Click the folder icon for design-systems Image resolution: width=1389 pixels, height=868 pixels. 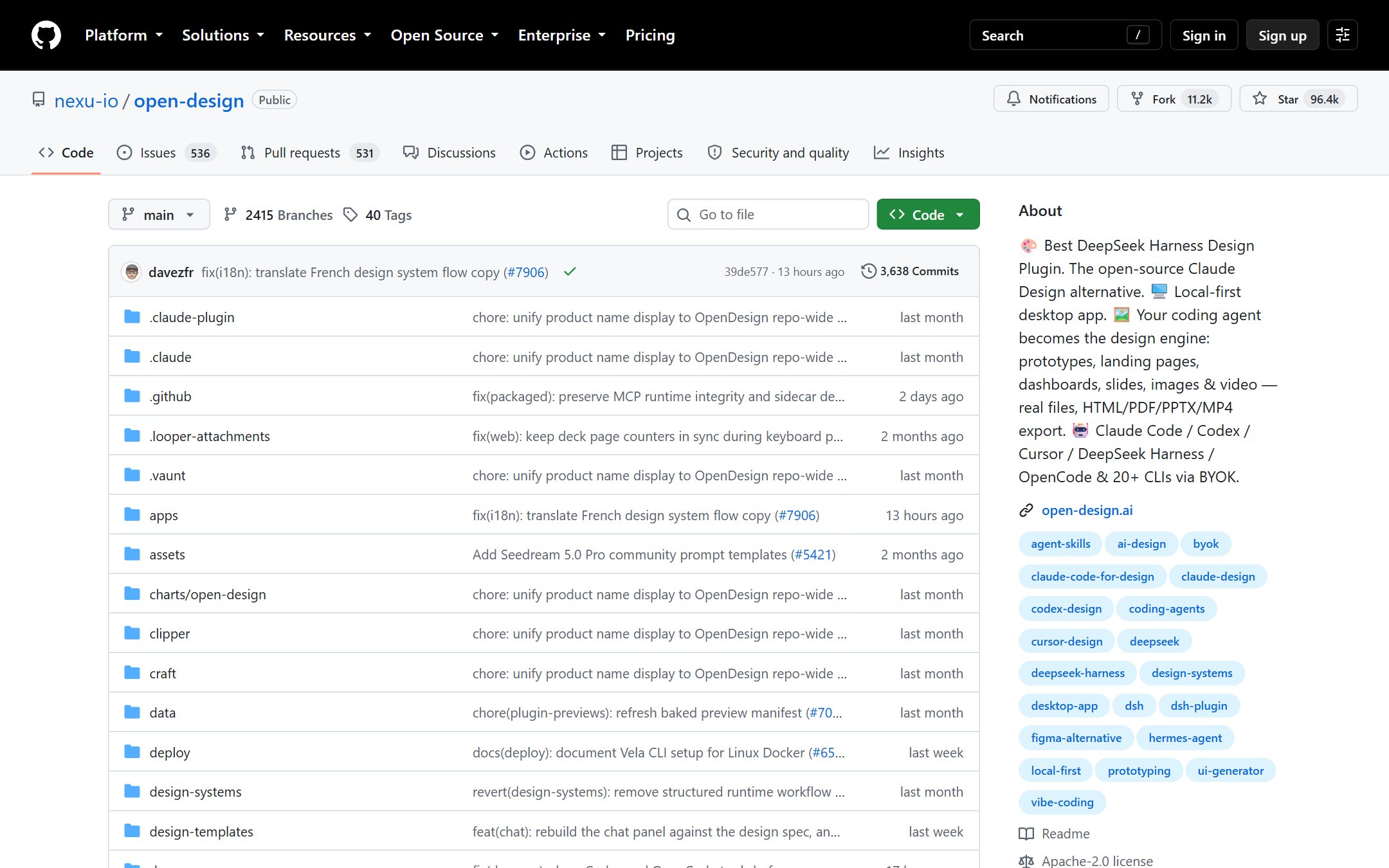[x=132, y=791]
